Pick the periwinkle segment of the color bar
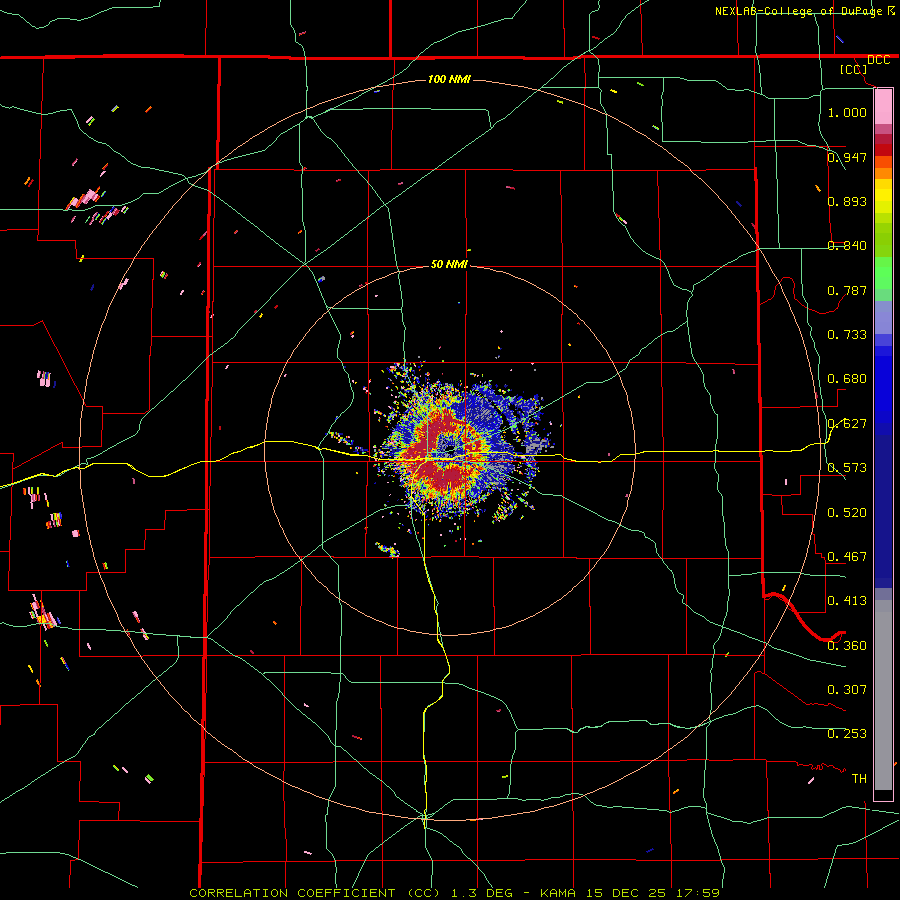The image size is (900, 900). click(x=883, y=317)
